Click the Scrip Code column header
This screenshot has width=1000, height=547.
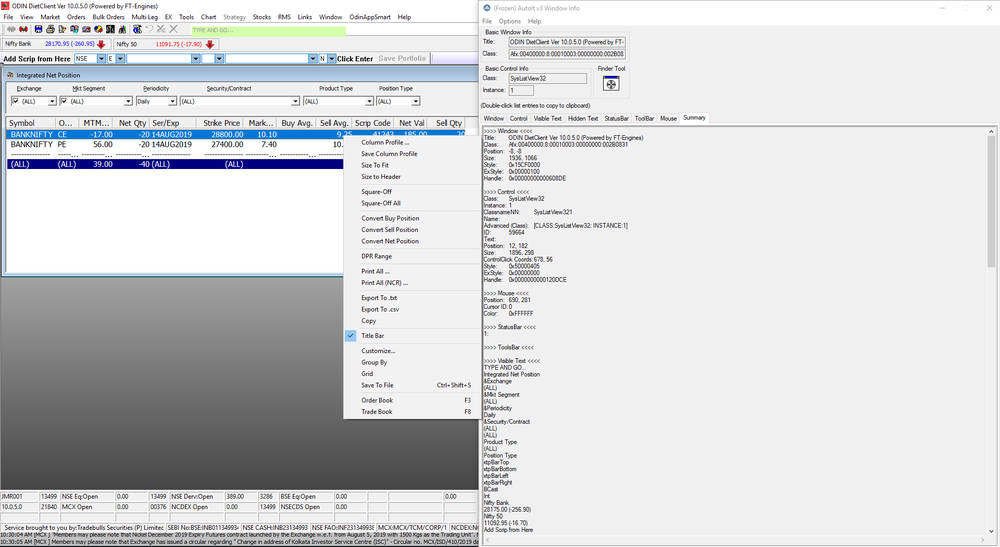(x=372, y=123)
